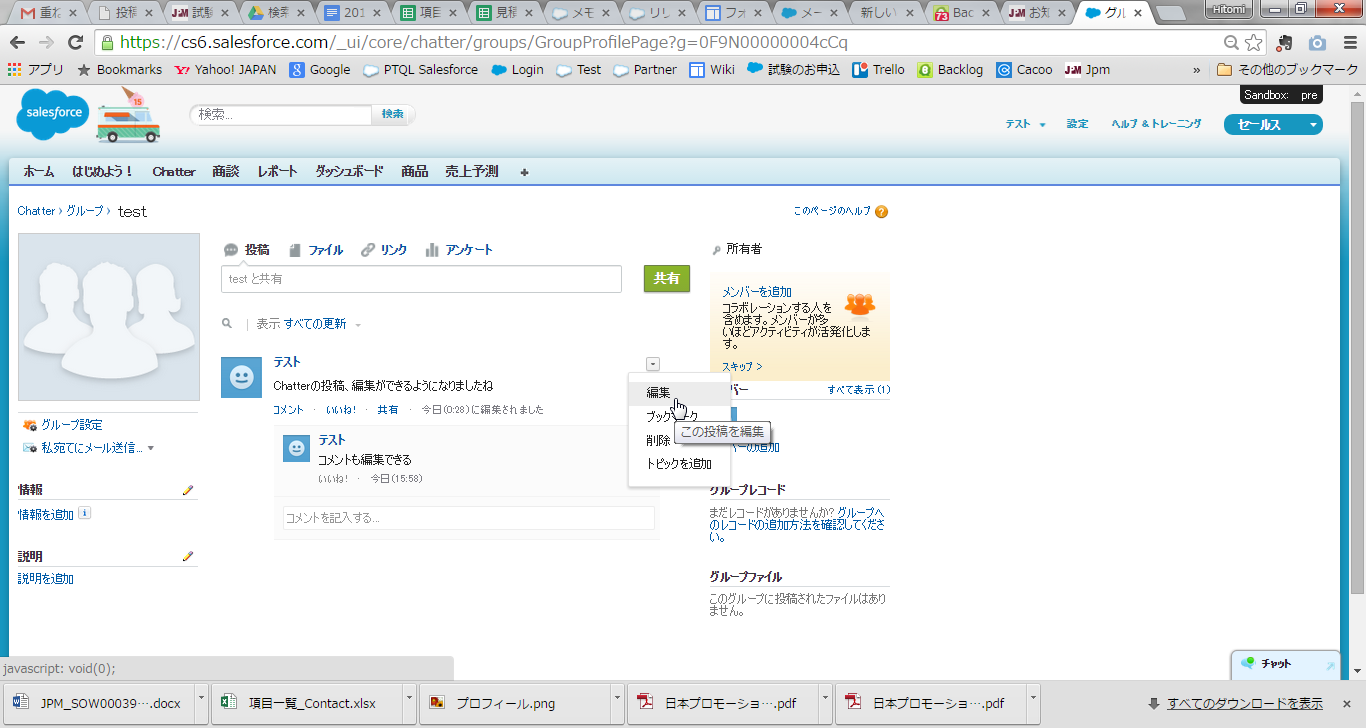Viewport: 1366px width, 728px height.
Task: Click the グループ設定 link
Action: click(71, 425)
